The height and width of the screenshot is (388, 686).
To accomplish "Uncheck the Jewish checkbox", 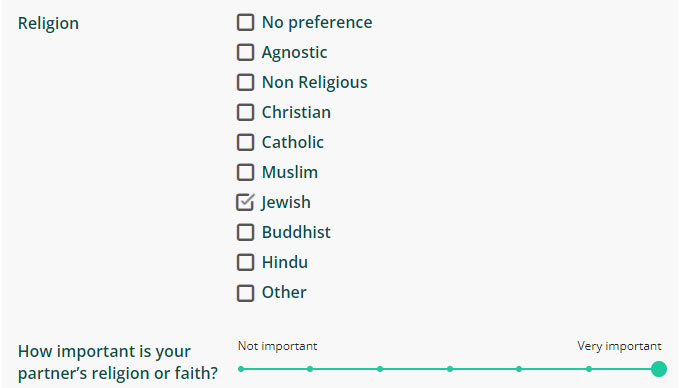I will point(245,202).
